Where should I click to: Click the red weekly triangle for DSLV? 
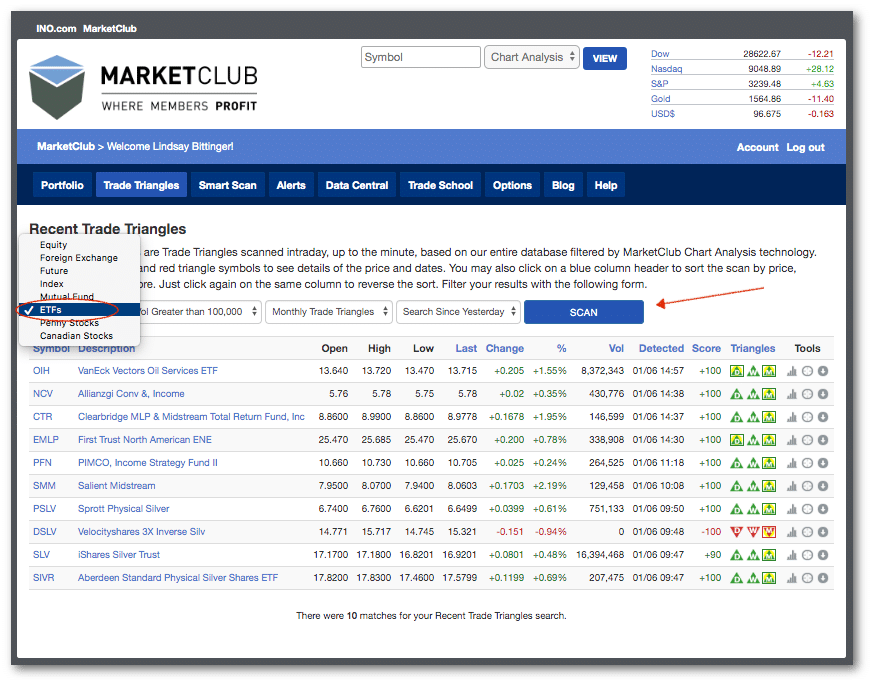click(753, 532)
